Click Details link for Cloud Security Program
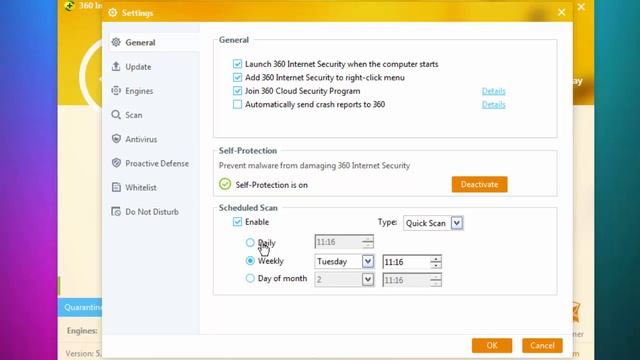The width and height of the screenshot is (640, 360). (493, 91)
